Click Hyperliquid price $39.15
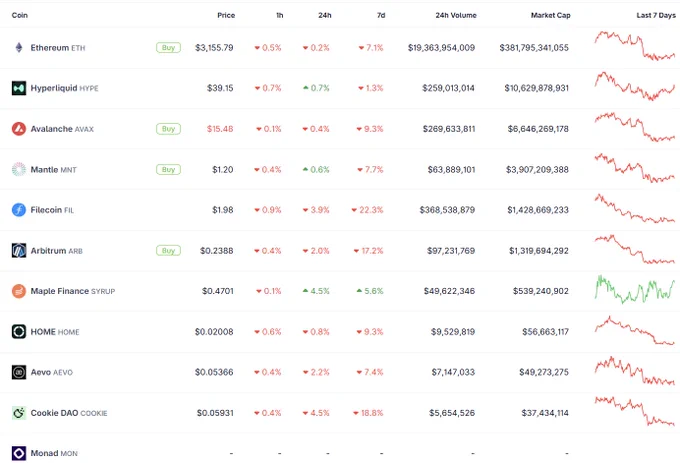 pyautogui.click(x=220, y=88)
